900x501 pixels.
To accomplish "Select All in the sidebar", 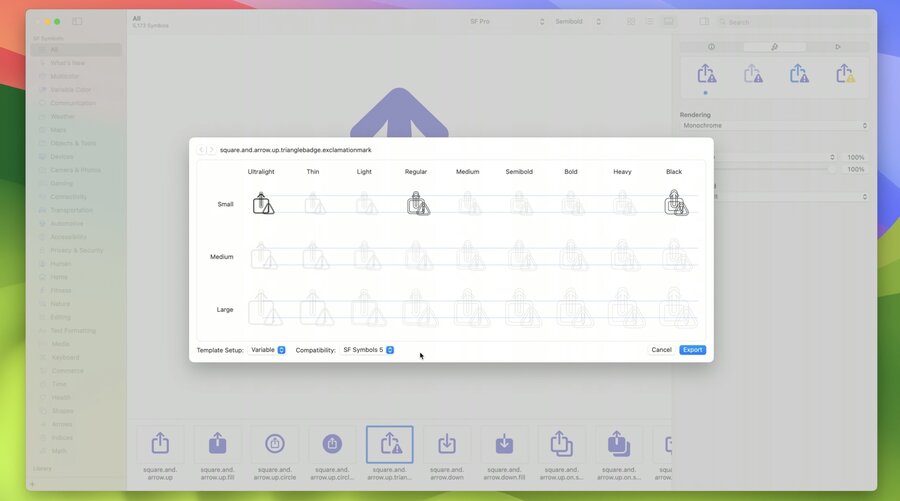I will 76,49.
